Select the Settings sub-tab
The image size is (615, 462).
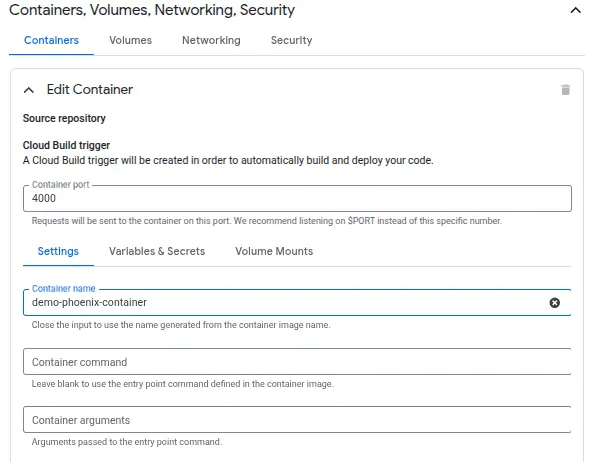[58, 251]
